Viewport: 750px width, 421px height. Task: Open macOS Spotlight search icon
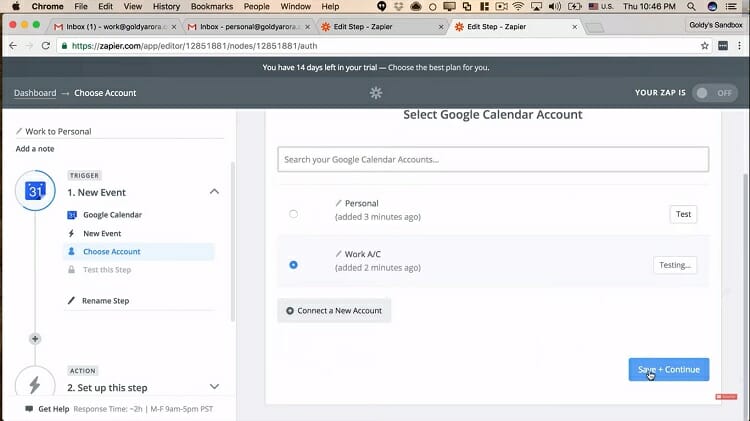tap(691, 6)
